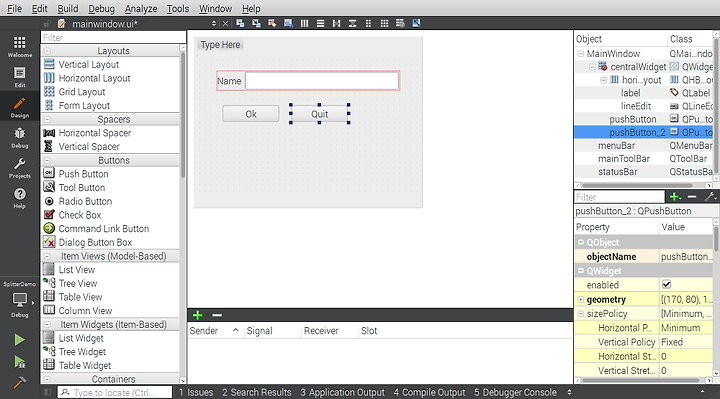
Task: Open SplitterDemo kit selector monitor icon
Action: click(x=20, y=301)
